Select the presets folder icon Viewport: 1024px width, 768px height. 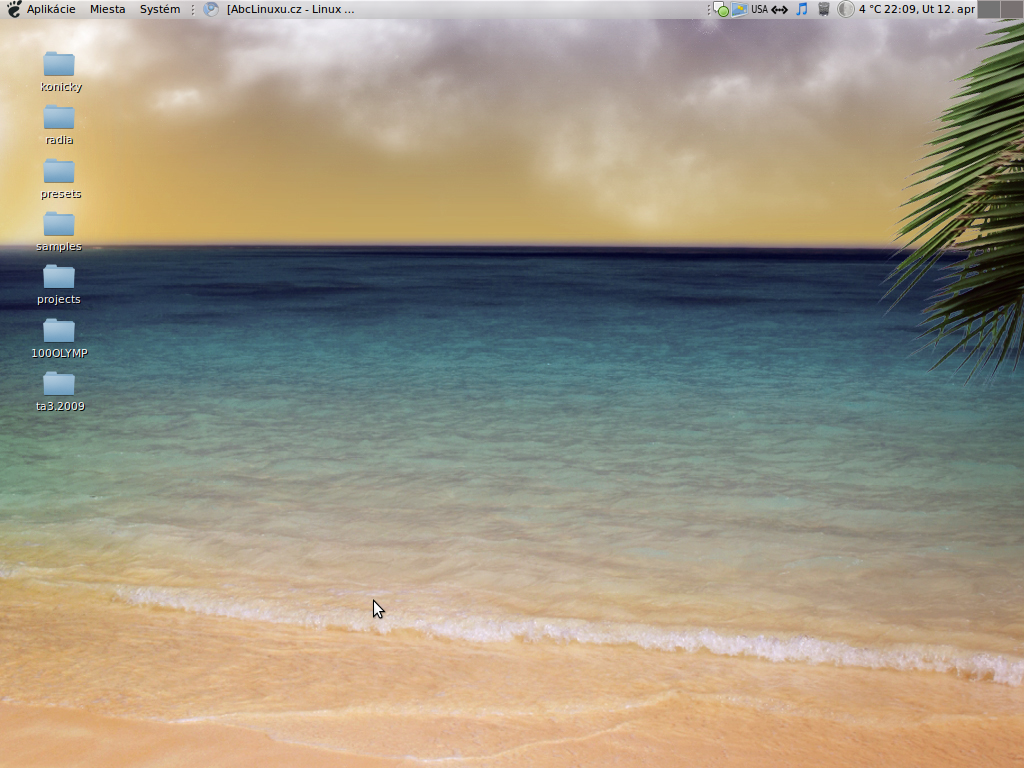tap(59, 171)
